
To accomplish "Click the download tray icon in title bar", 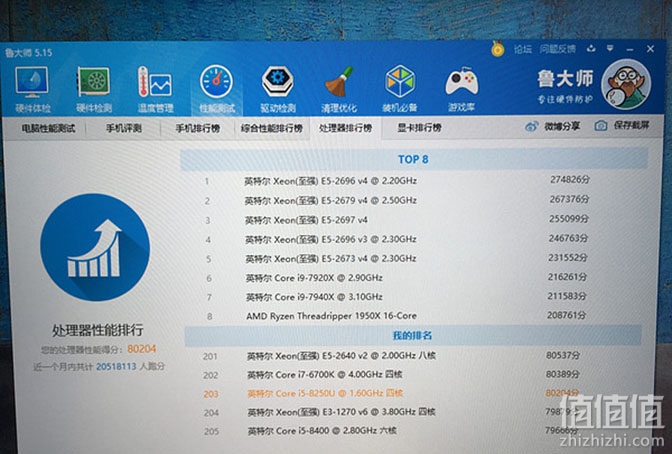I will [591, 48].
